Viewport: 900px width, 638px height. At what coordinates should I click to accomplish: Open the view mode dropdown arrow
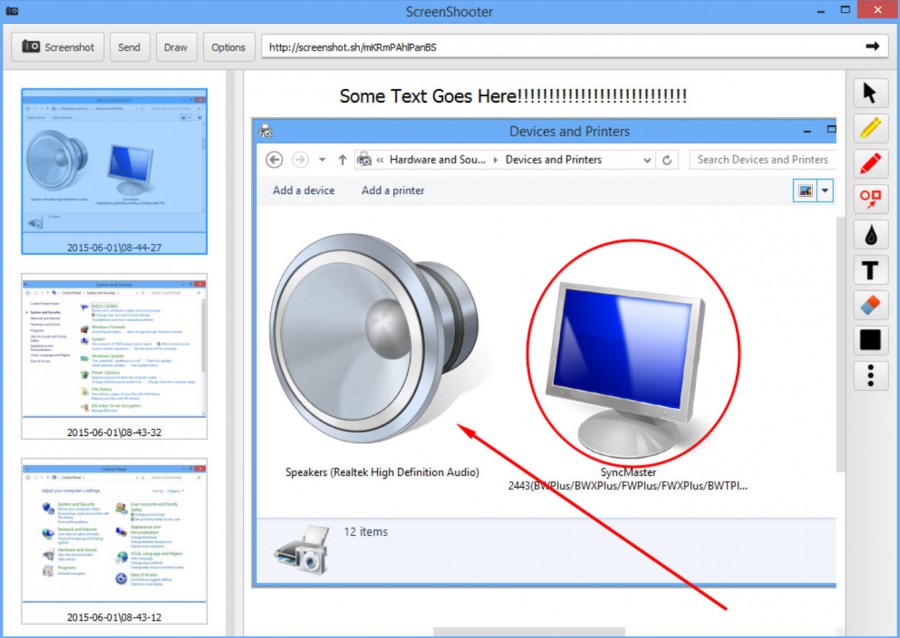click(x=824, y=190)
